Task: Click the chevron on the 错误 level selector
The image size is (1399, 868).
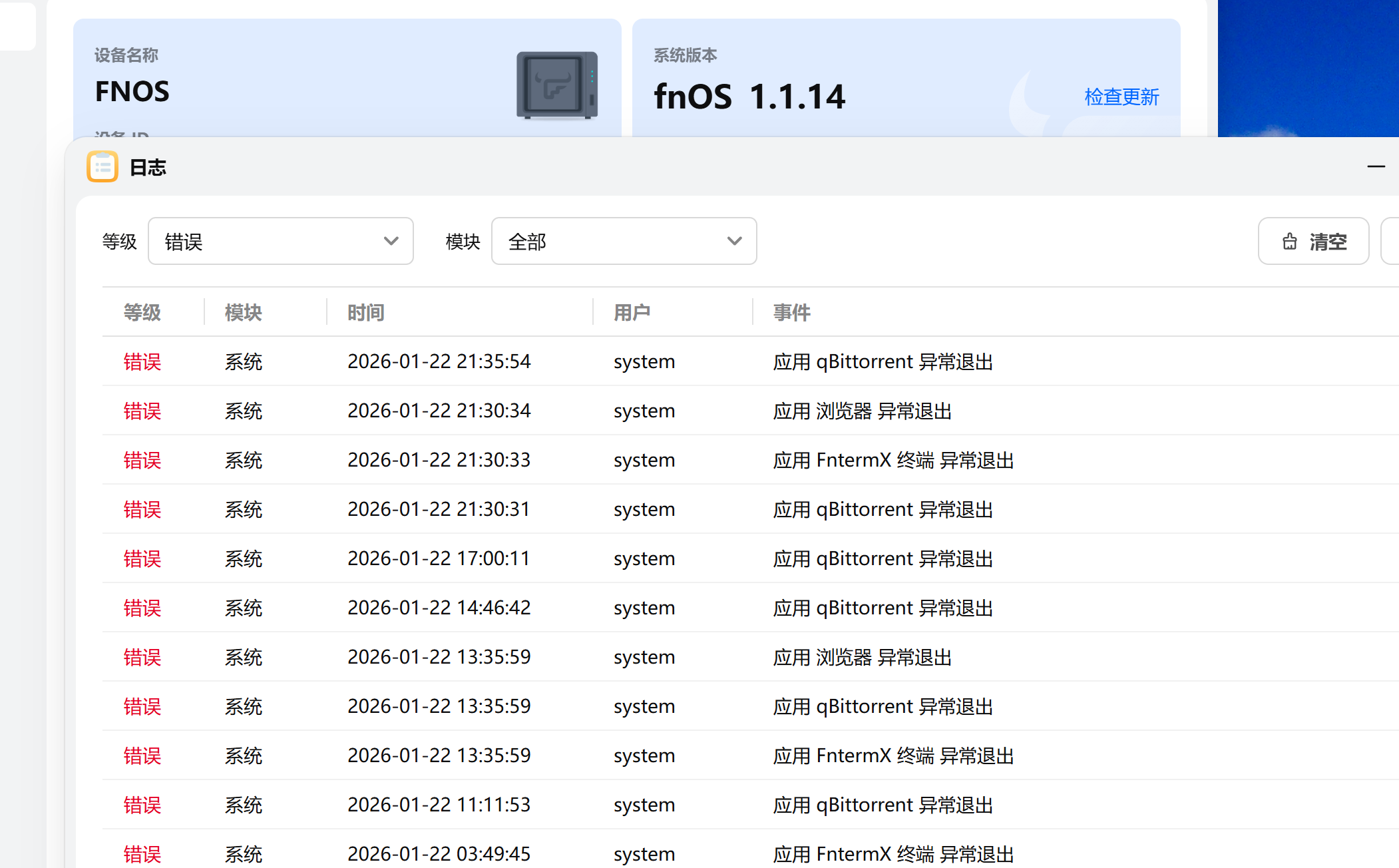Action: coord(391,241)
